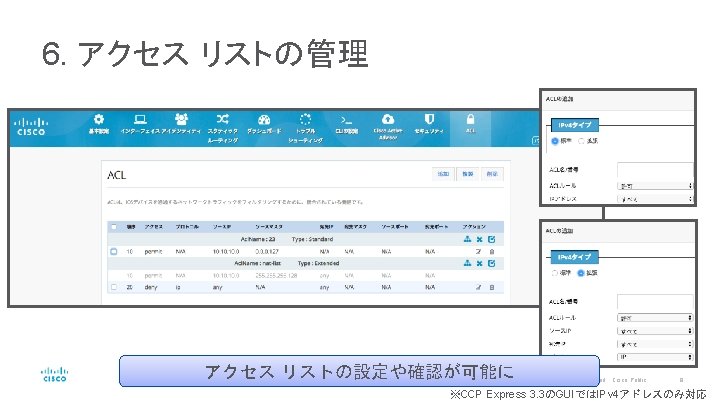Click ACL名/番号 field in extended-type dialog
Image resolution: width=720 pixels, height=405 pixels.
click(x=655, y=302)
